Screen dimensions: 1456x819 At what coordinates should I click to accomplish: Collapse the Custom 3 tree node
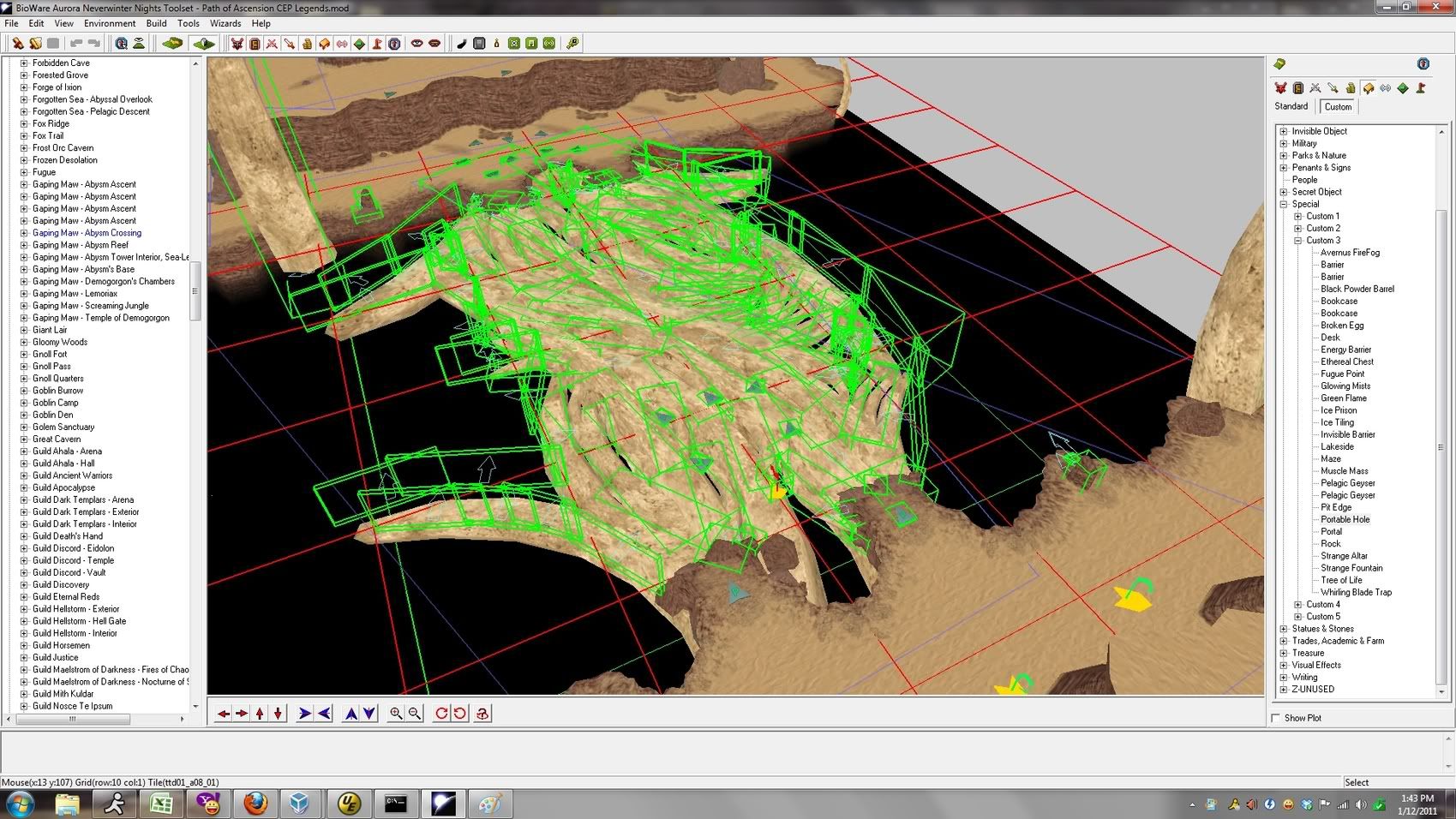[1297, 241]
